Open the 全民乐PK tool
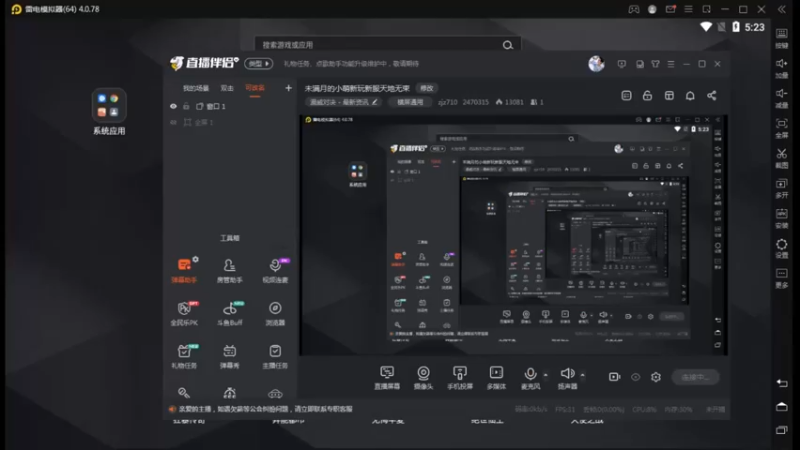Image resolution: width=800 pixels, height=450 pixels. click(x=184, y=313)
